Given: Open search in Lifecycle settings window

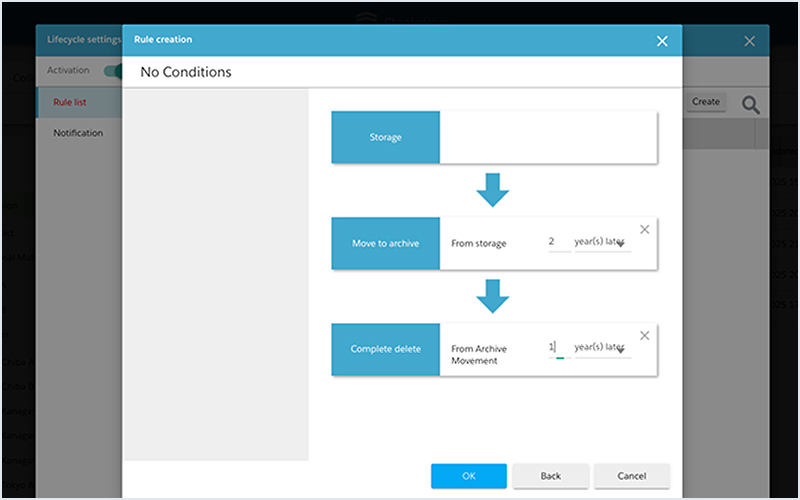Looking at the screenshot, I should [x=750, y=105].
